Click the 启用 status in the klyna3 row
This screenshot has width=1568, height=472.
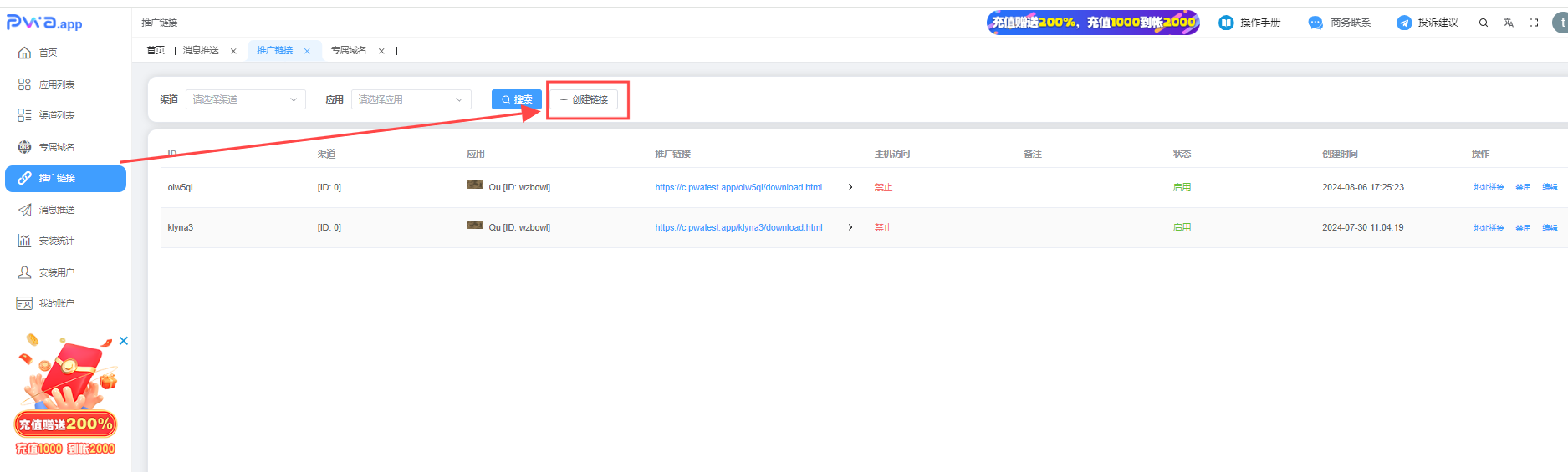click(1182, 227)
